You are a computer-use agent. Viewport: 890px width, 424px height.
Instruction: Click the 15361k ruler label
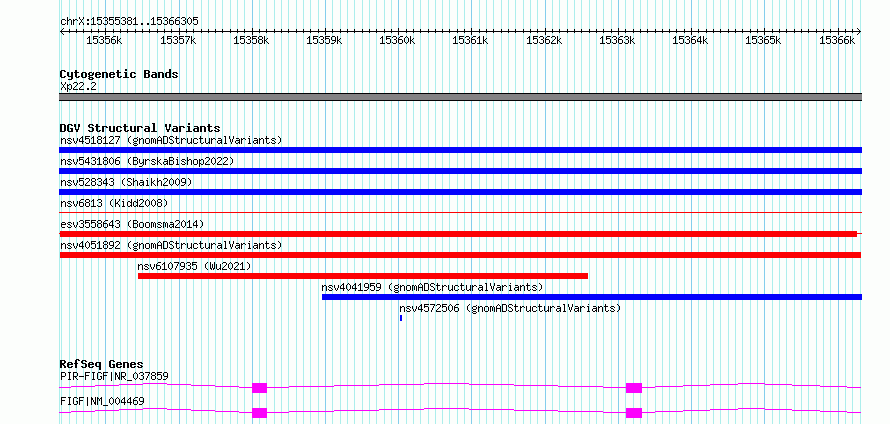pyautogui.click(x=471, y=40)
